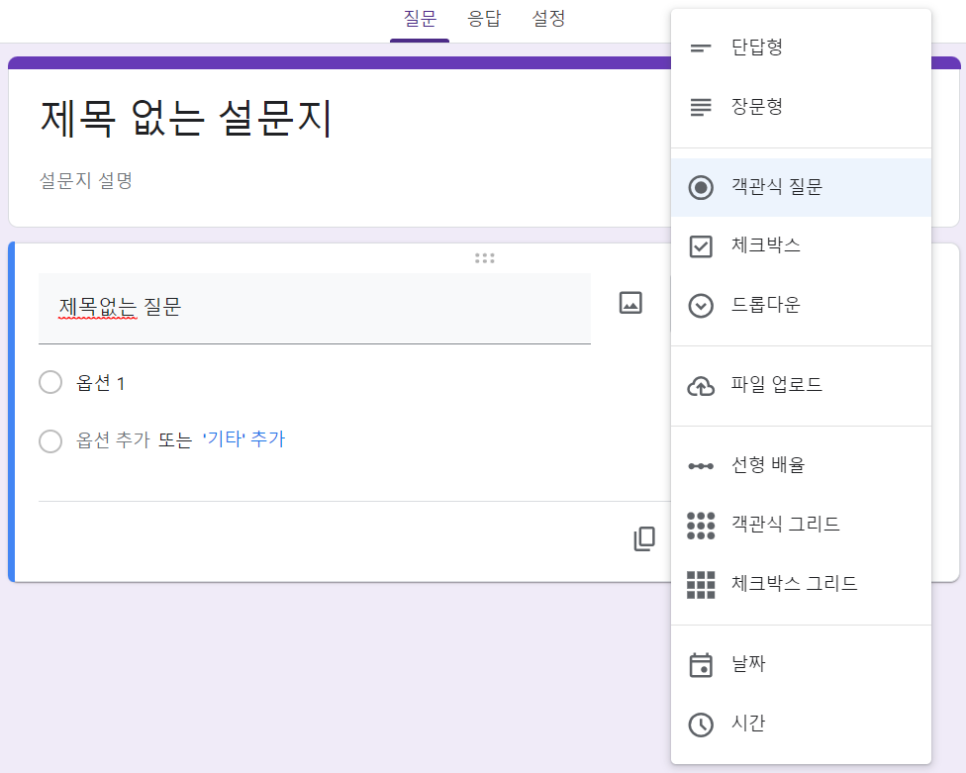Screen dimensions: 966x773
Task: Edit the 제목없는 질문 question field
Action: [x=314, y=308]
